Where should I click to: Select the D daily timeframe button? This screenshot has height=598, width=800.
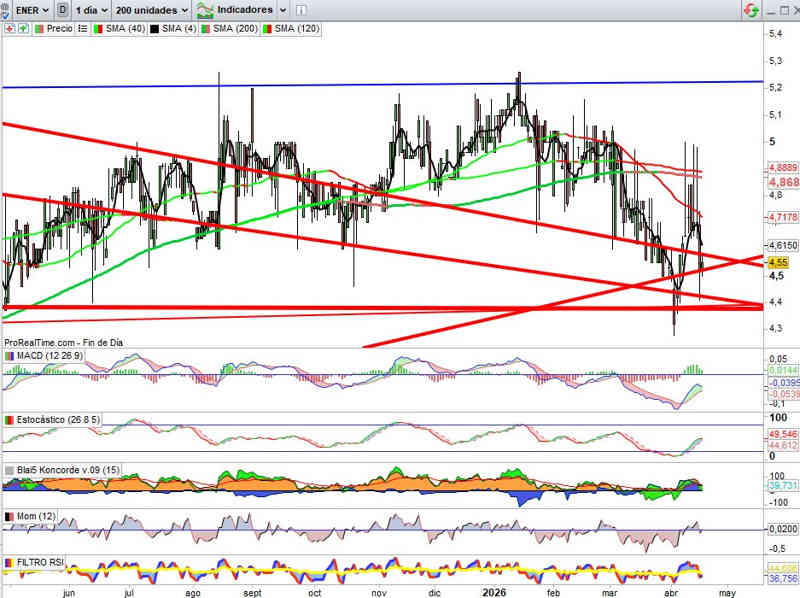click(x=64, y=9)
